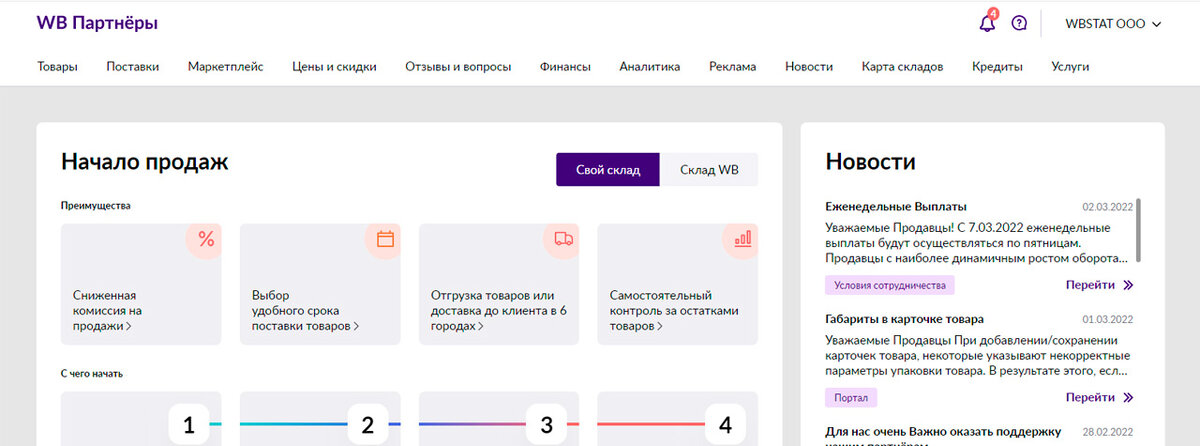Switch to the Склад WB option
Image resolution: width=1200 pixels, height=446 pixels.
click(x=709, y=169)
